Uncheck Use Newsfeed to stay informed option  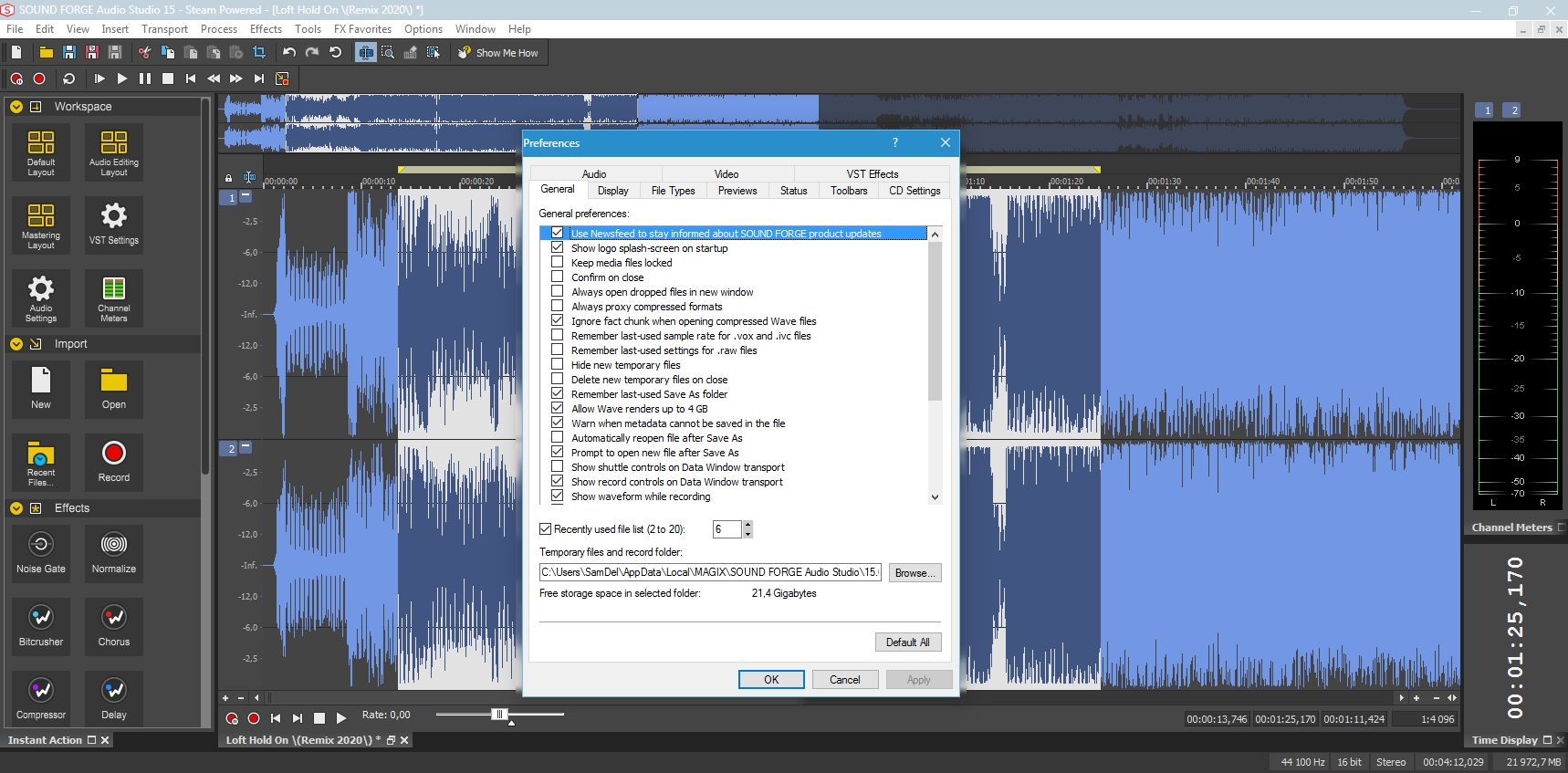[x=557, y=233]
